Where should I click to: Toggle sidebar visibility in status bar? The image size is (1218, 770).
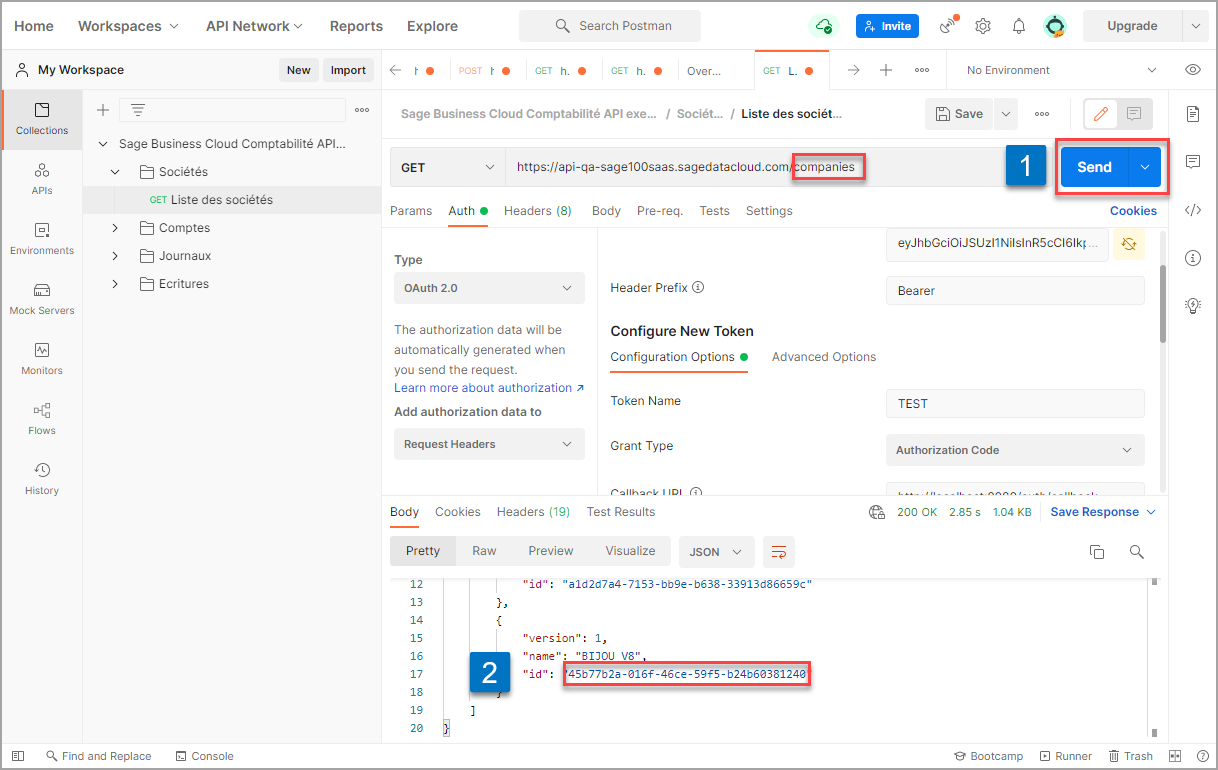point(18,756)
